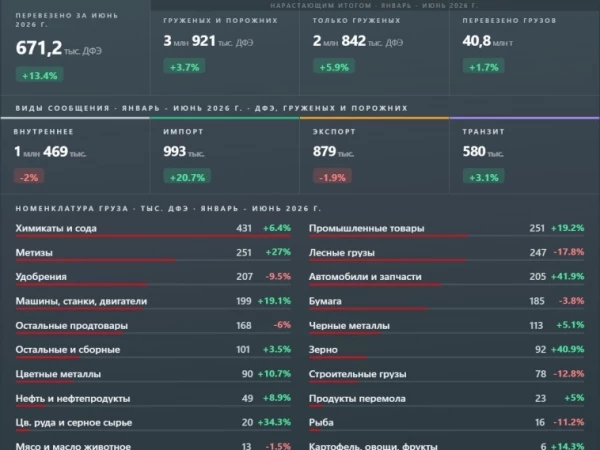
Task: Click the +3.1% transit badge
Action: (x=484, y=177)
